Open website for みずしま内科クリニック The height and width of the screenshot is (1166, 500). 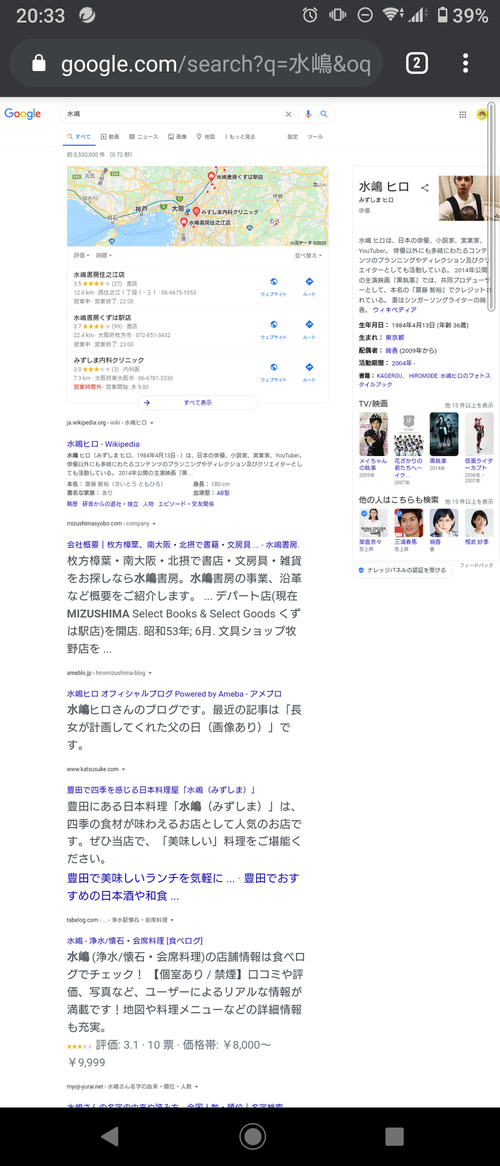274,372
